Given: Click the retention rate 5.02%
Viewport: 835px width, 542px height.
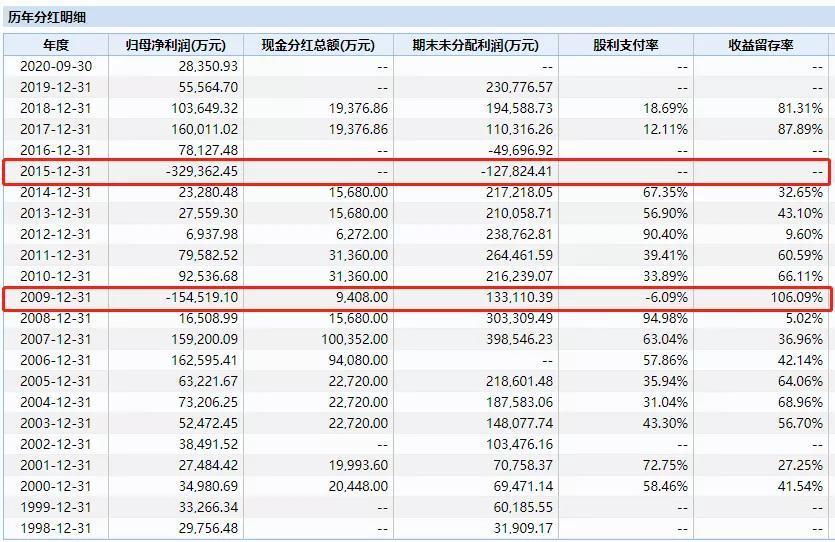Looking at the screenshot, I should [804, 318].
